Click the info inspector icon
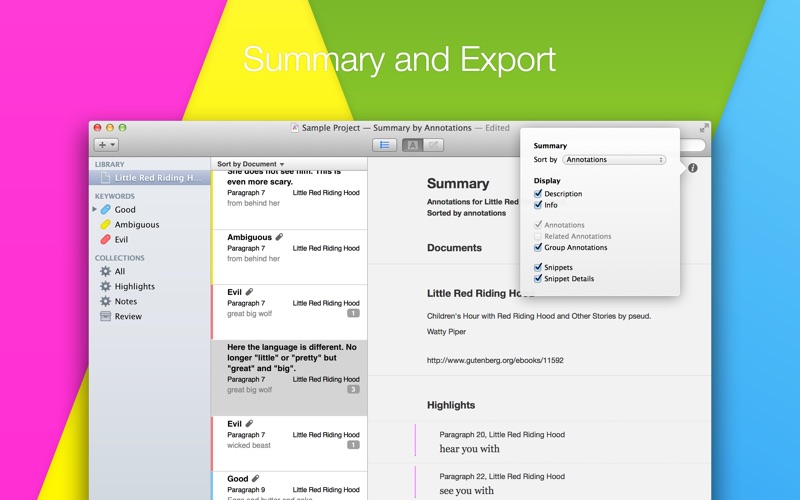The width and height of the screenshot is (800, 500). pos(692,168)
